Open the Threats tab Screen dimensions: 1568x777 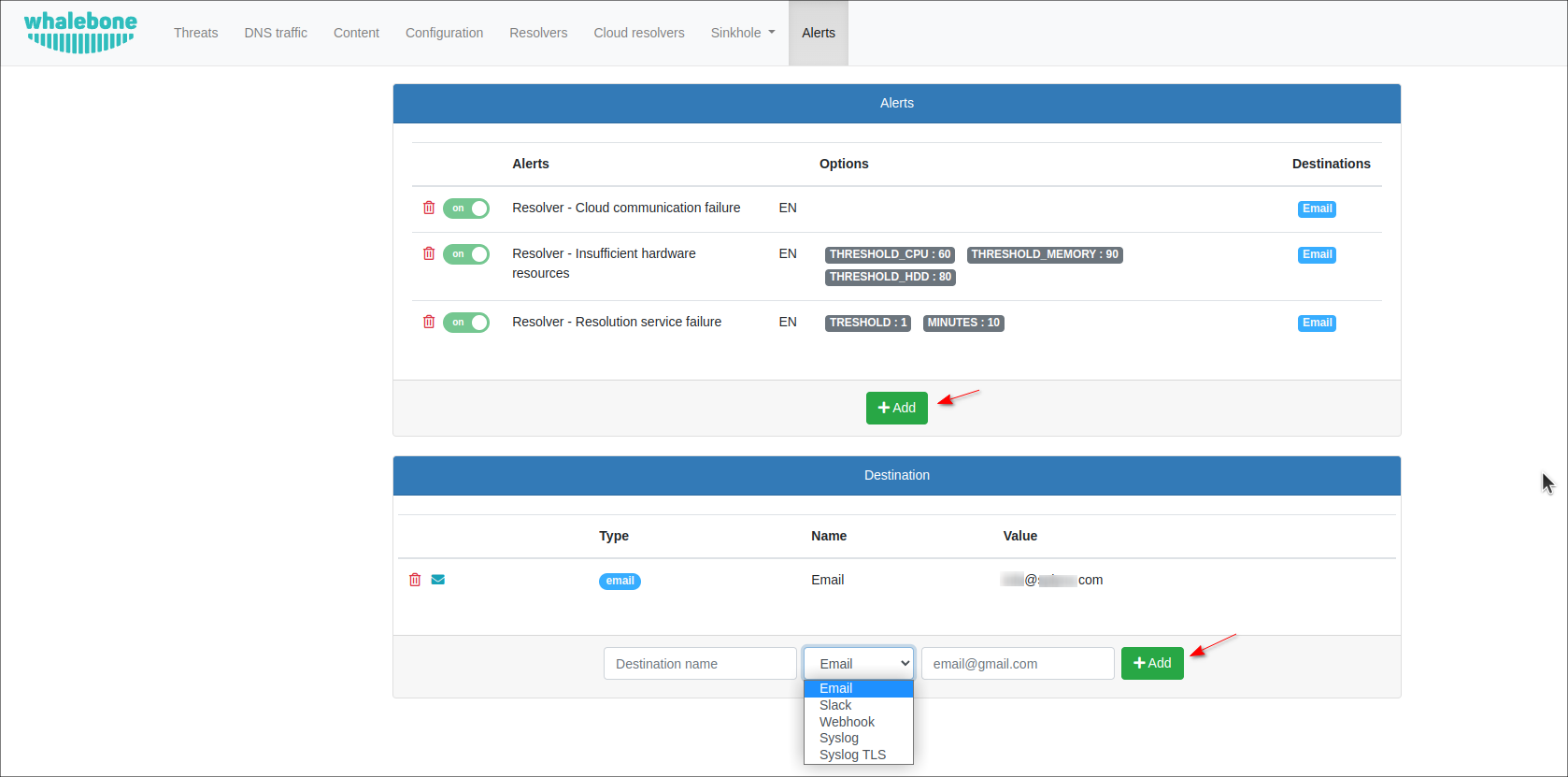coord(195,33)
